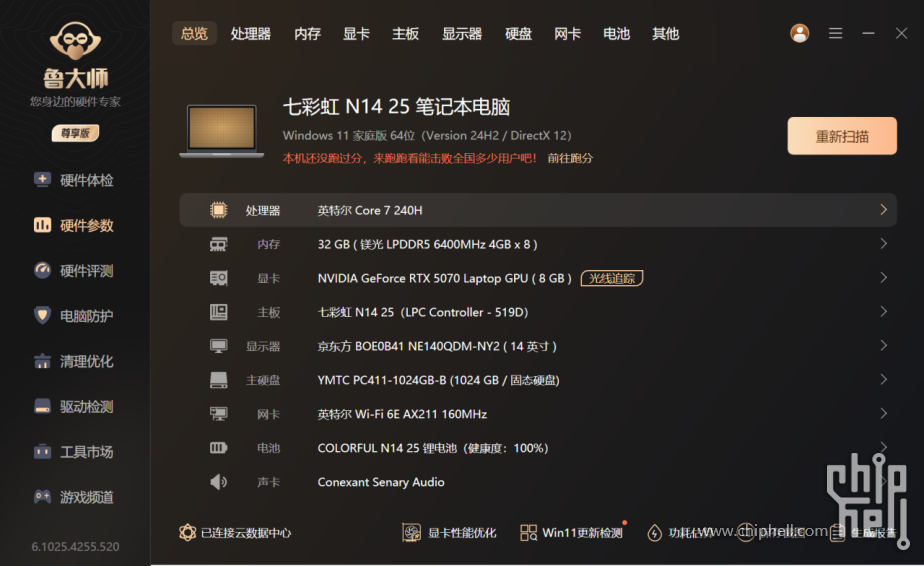
Task: Click the graphics card icon
Action: (x=219, y=278)
